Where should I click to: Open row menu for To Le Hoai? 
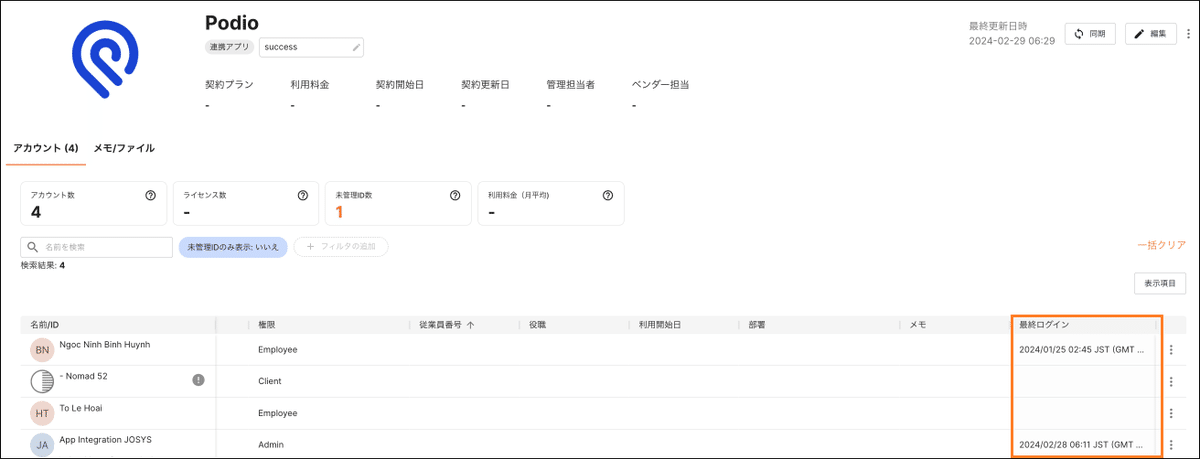[x=1171, y=414]
